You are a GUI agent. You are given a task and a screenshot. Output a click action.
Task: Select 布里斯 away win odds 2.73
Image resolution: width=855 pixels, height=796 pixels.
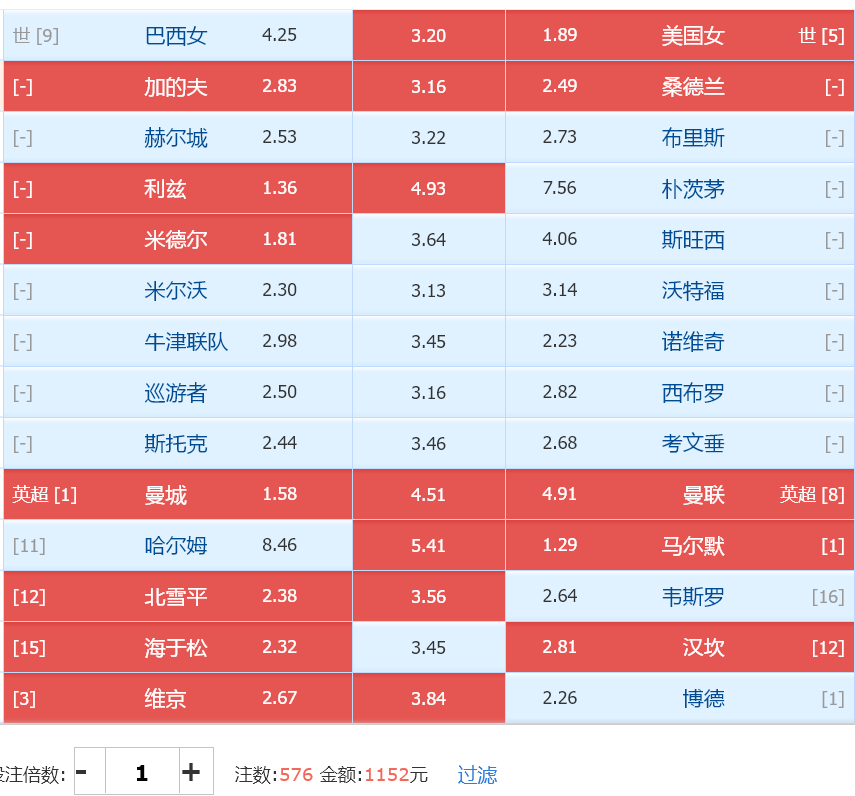coord(679,137)
